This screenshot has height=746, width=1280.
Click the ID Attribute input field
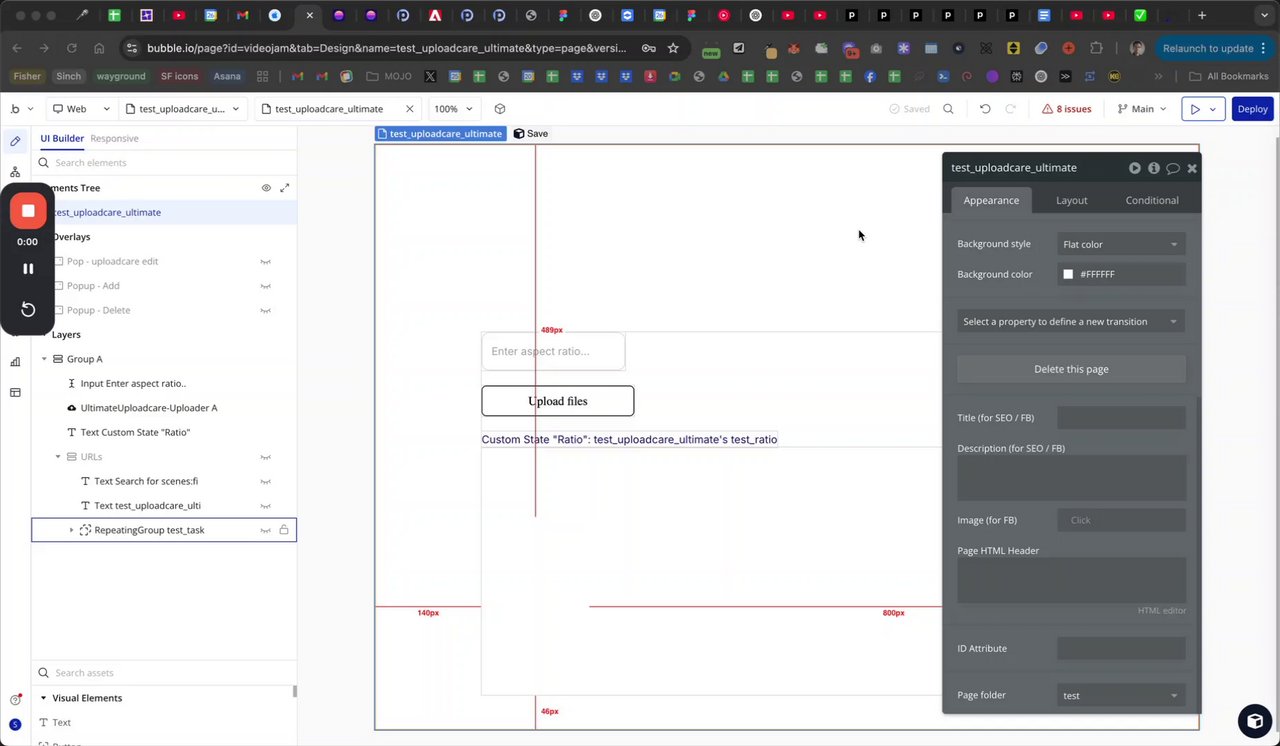pyautogui.click(x=1121, y=649)
